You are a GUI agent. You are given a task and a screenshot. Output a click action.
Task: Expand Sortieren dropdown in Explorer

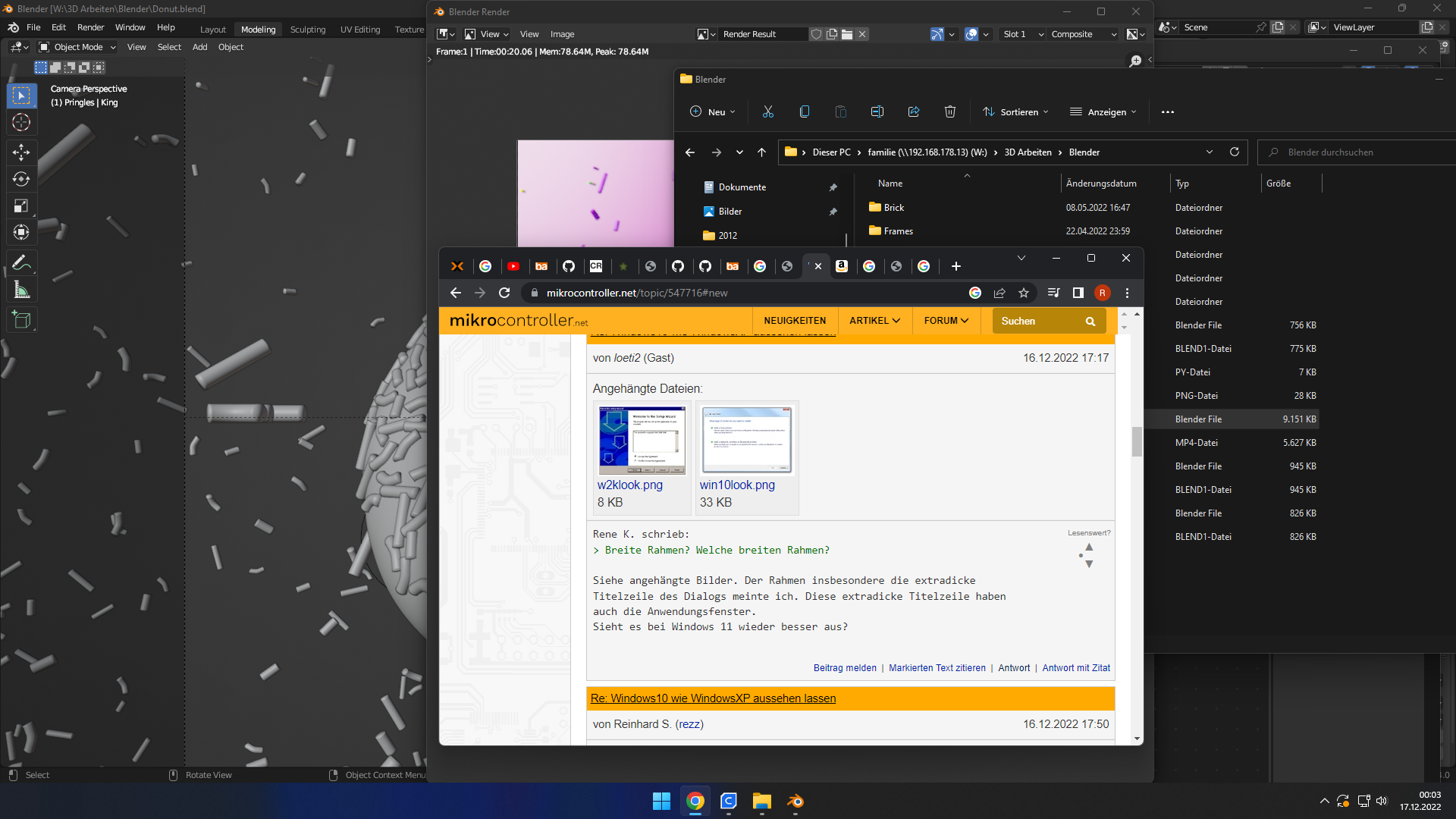tap(1015, 111)
